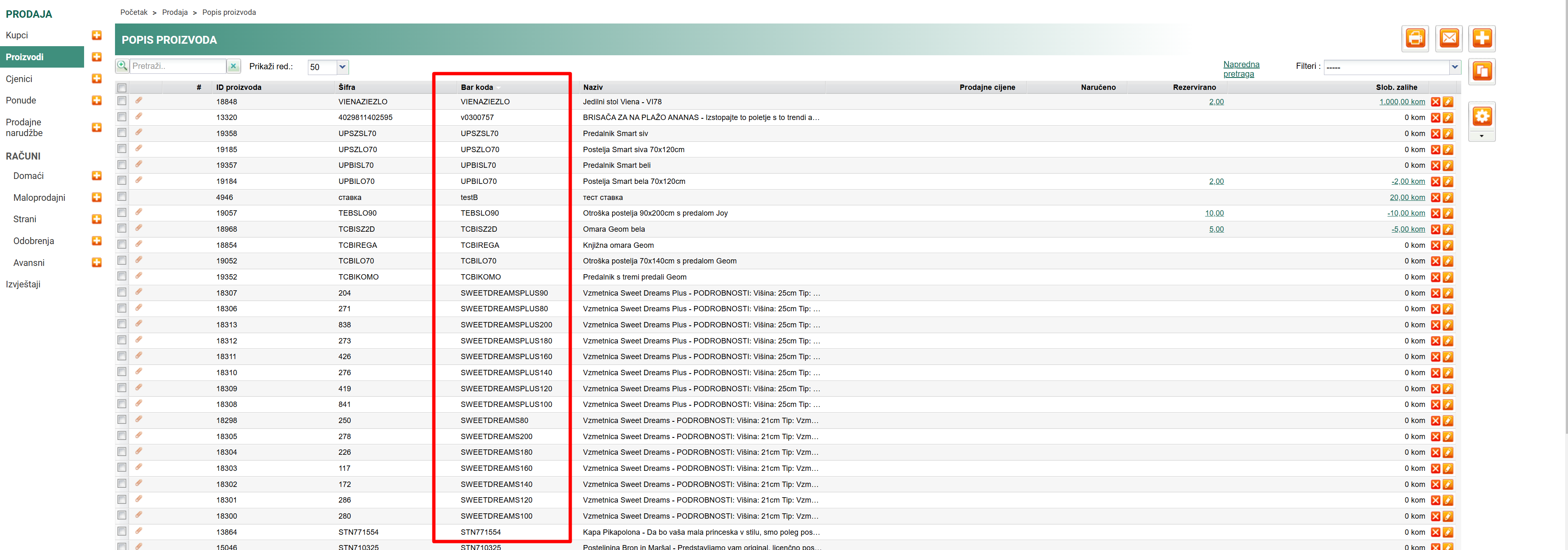This screenshot has width=1568, height=550.
Task: Click the print icon in header
Action: click(1415, 38)
